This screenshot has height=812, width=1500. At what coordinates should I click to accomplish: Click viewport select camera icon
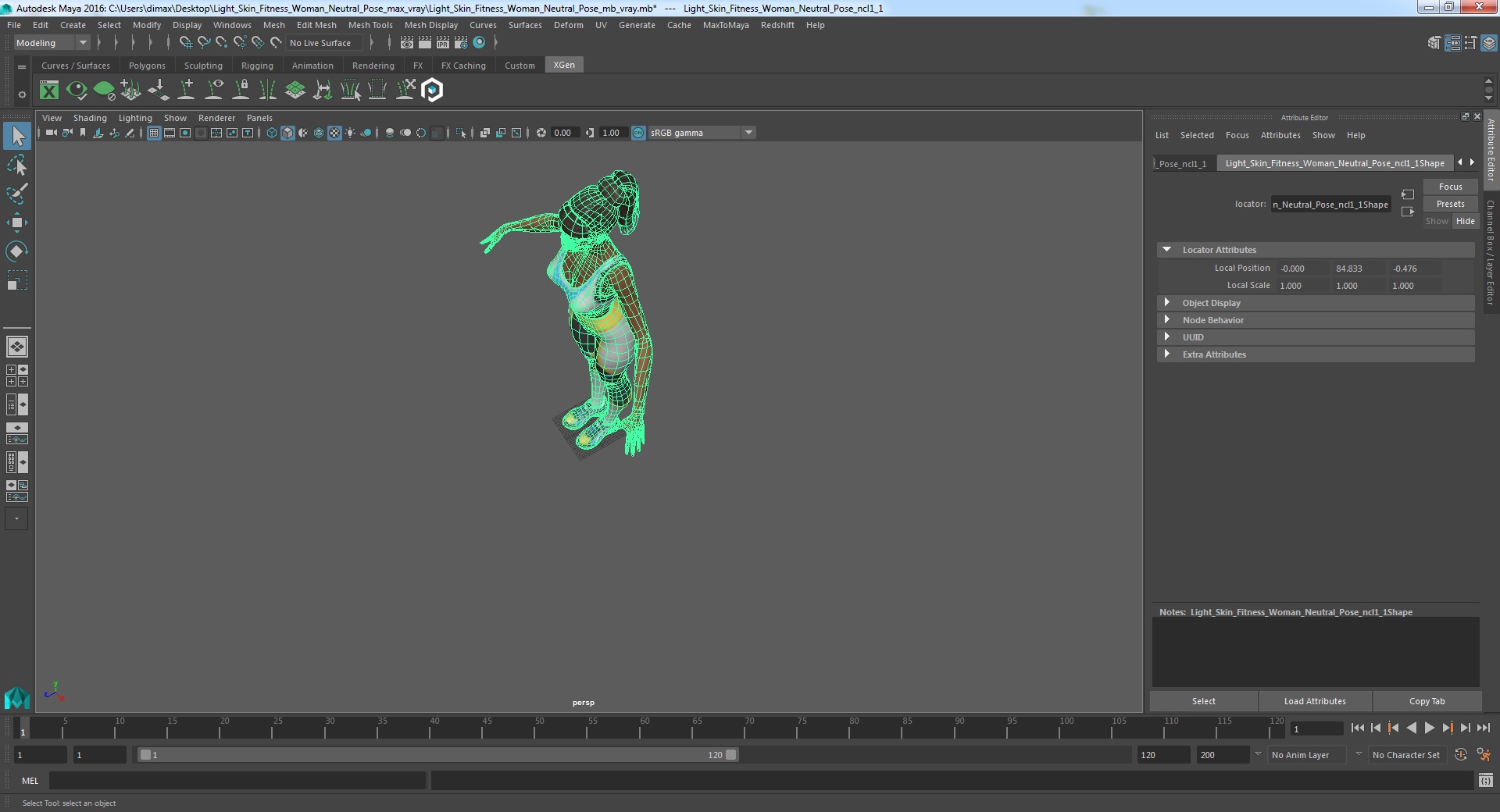point(51,133)
